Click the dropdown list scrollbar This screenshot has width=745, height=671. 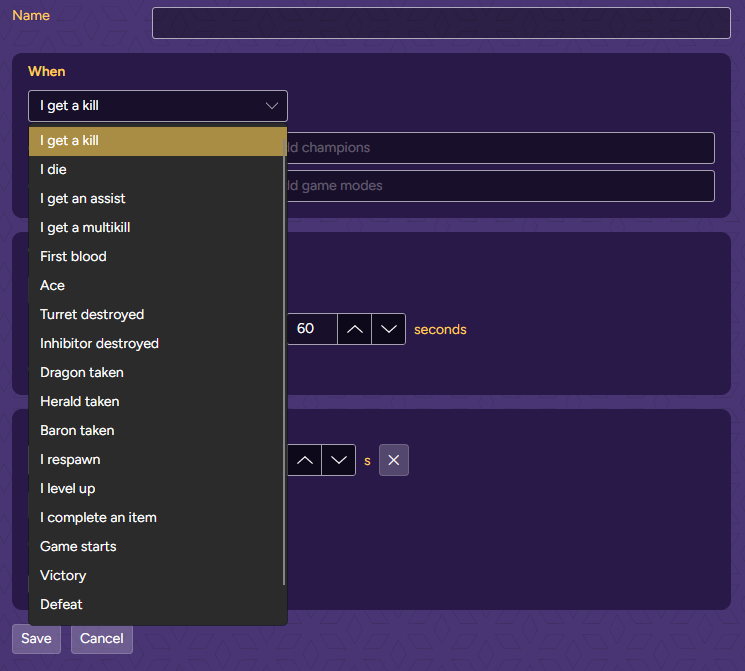(x=284, y=361)
